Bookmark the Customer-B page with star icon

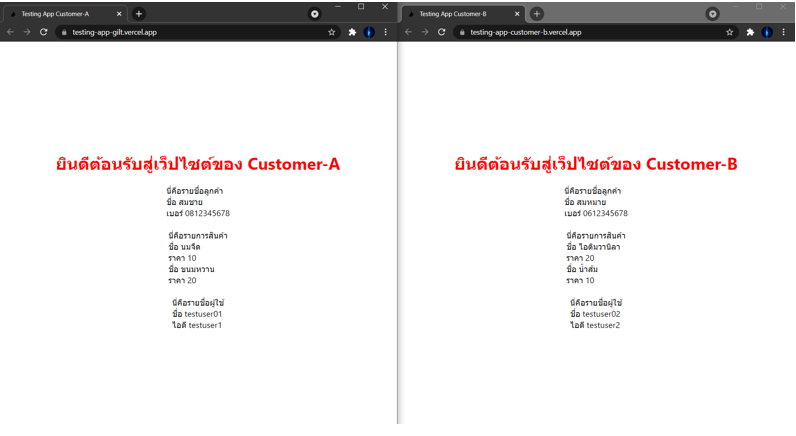(x=729, y=32)
